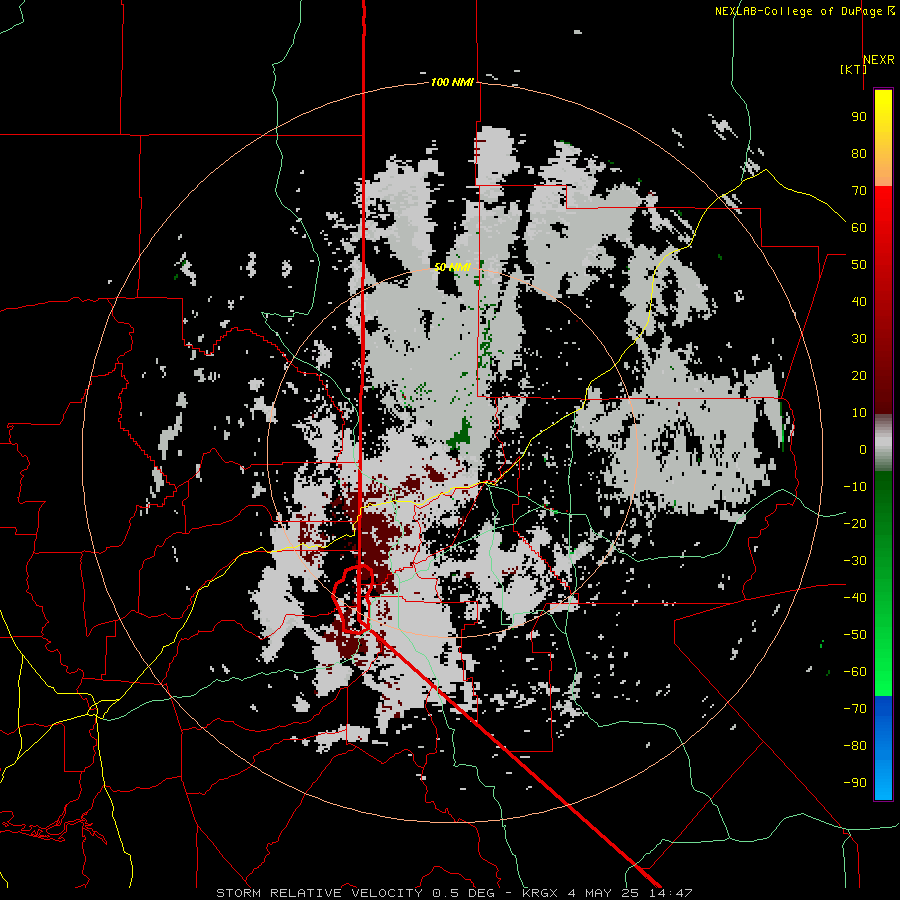Select the -40 value on velocity scale
The width and height of the screenshot is (900, 900).
click(x=855, y=598)
